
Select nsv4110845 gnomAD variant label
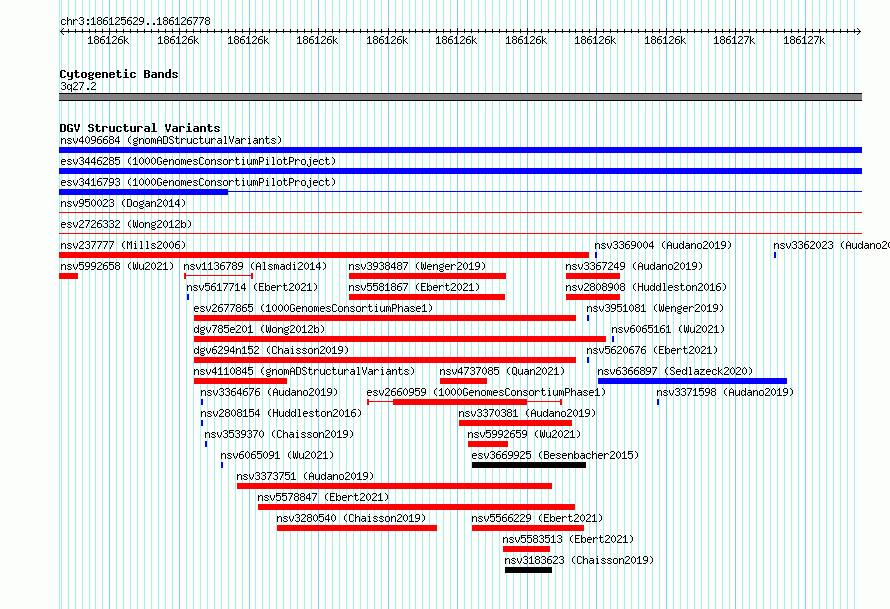[304, 371]
